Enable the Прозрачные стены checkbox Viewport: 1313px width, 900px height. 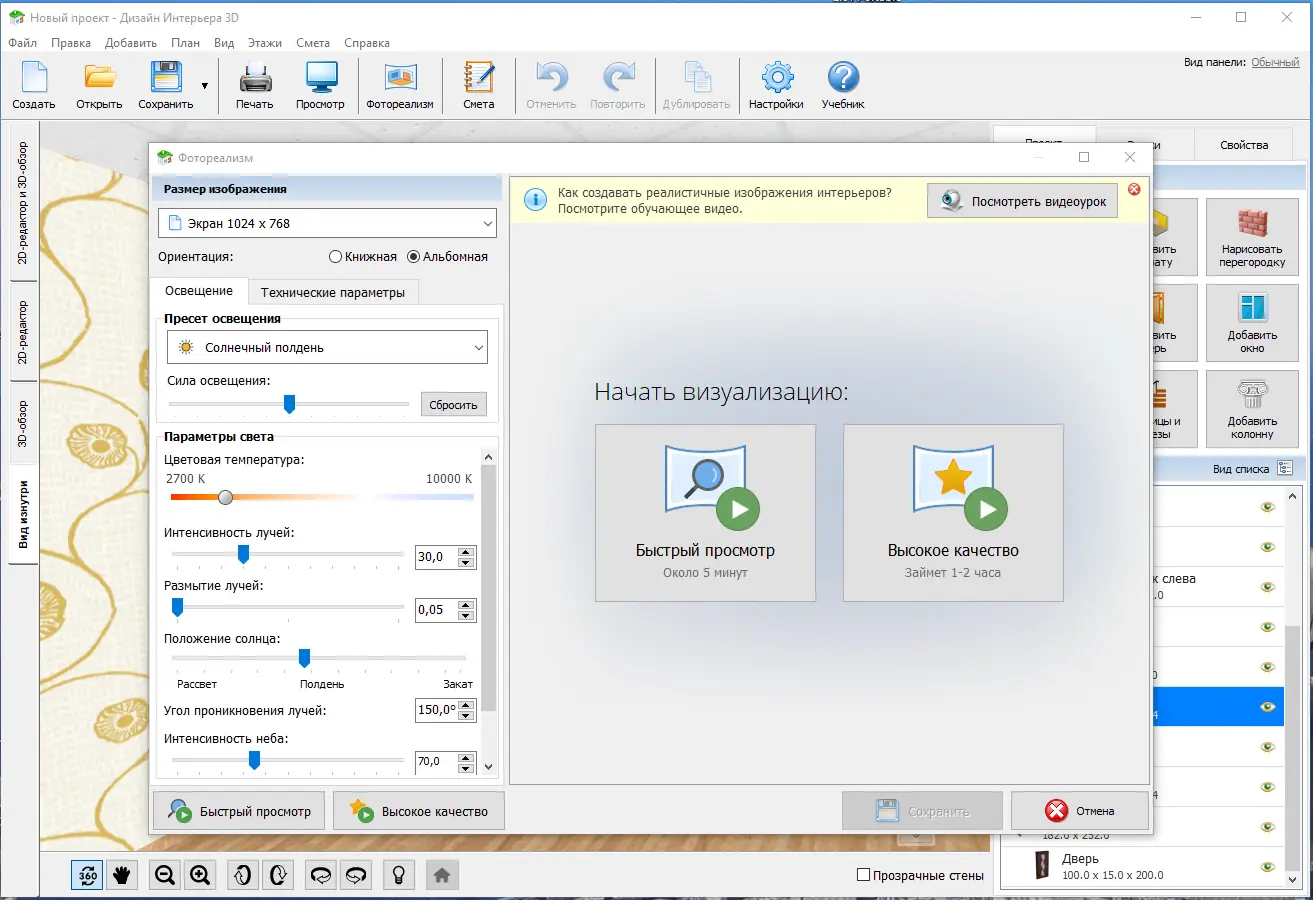[864, 875]
